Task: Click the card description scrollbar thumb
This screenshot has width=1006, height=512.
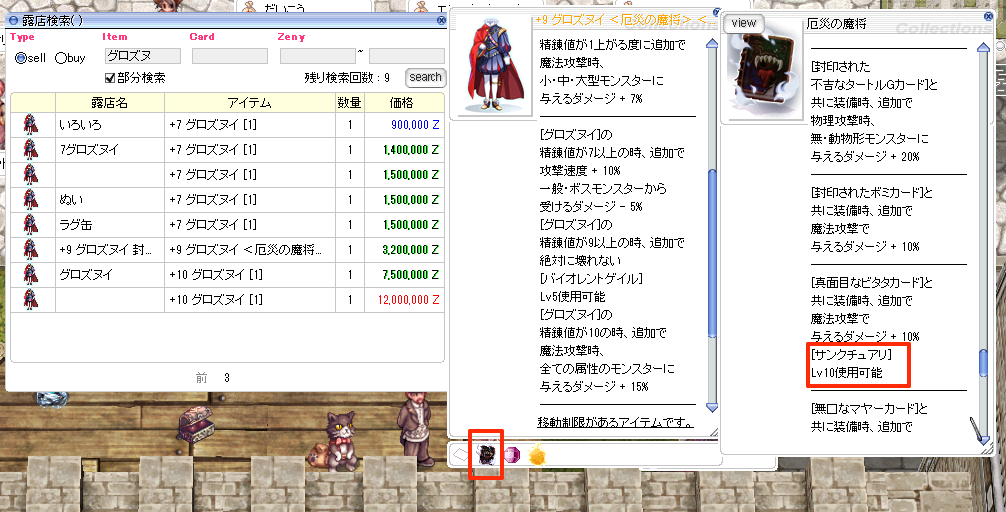Action: coord(984,361)
